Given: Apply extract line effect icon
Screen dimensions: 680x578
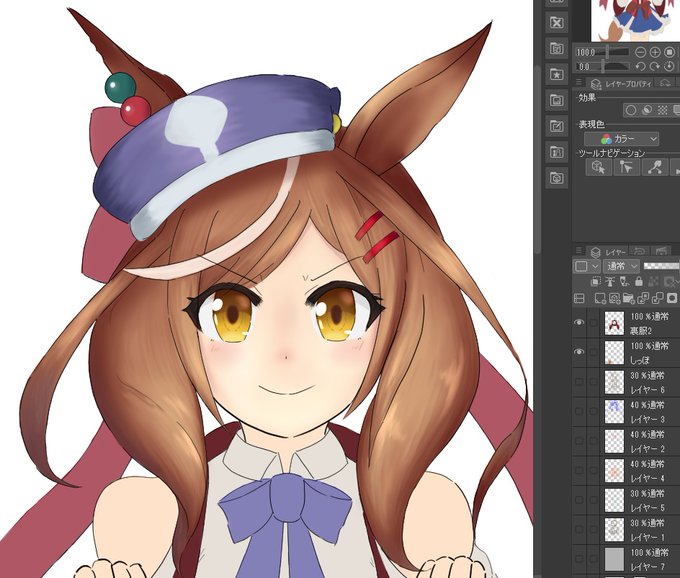Looking at the screenshot, I should [647, 110].
